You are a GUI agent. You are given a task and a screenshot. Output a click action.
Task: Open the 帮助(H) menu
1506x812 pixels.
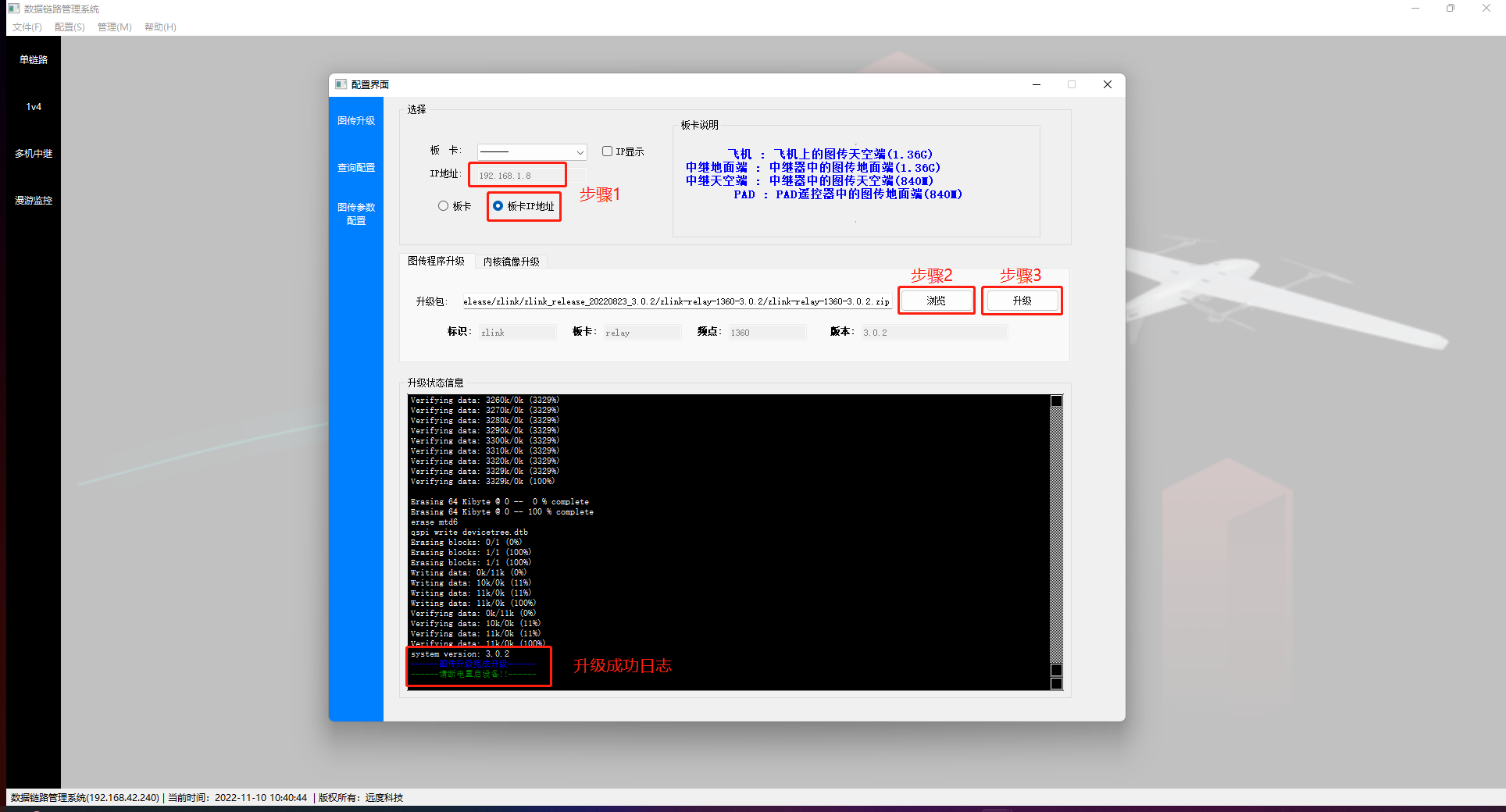click(160, 27)
